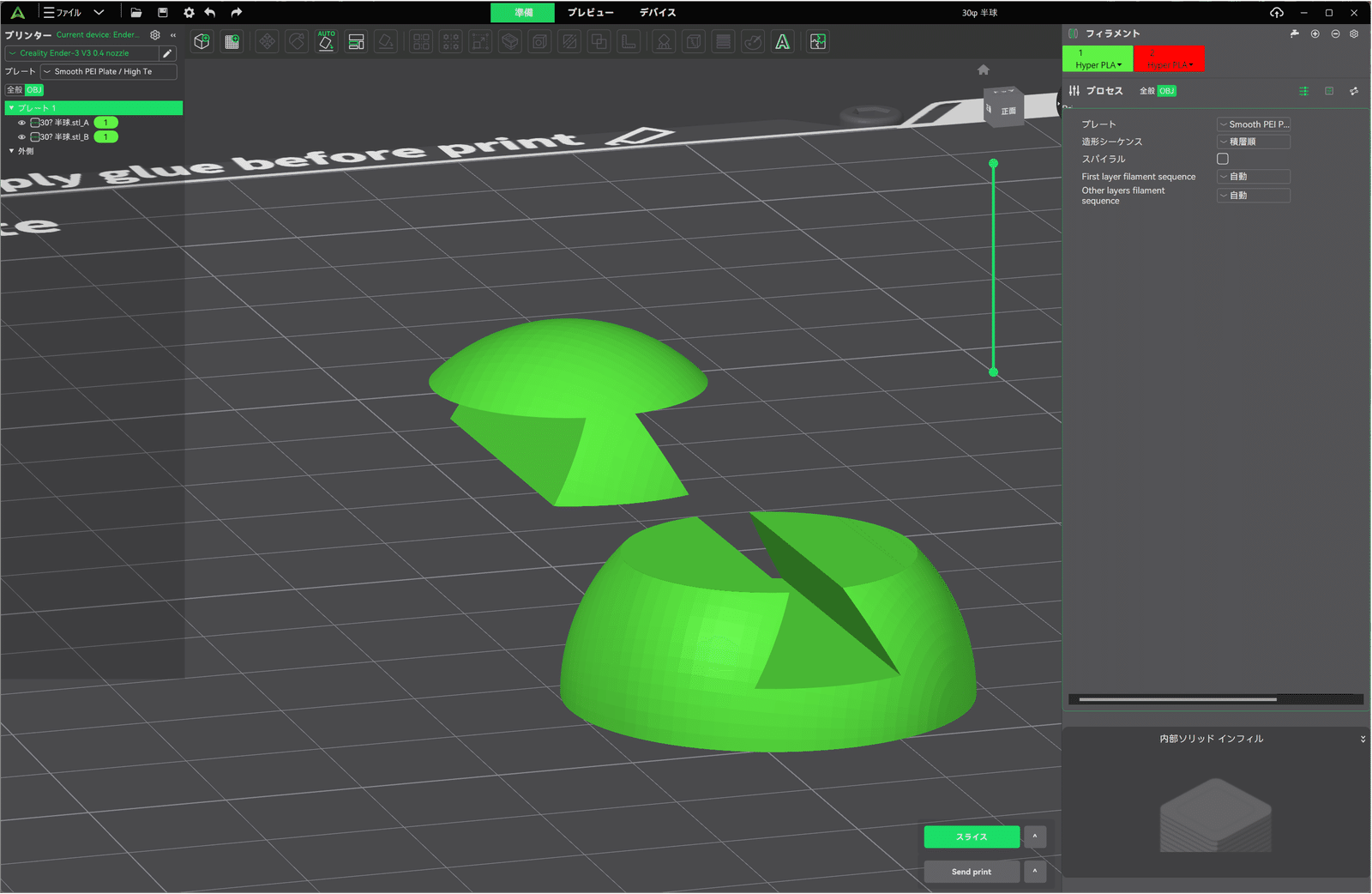Select the L-shaped measure tool icon
Image resolution: width=1372 pixels, height=894 pixels.
coord(629,41)
